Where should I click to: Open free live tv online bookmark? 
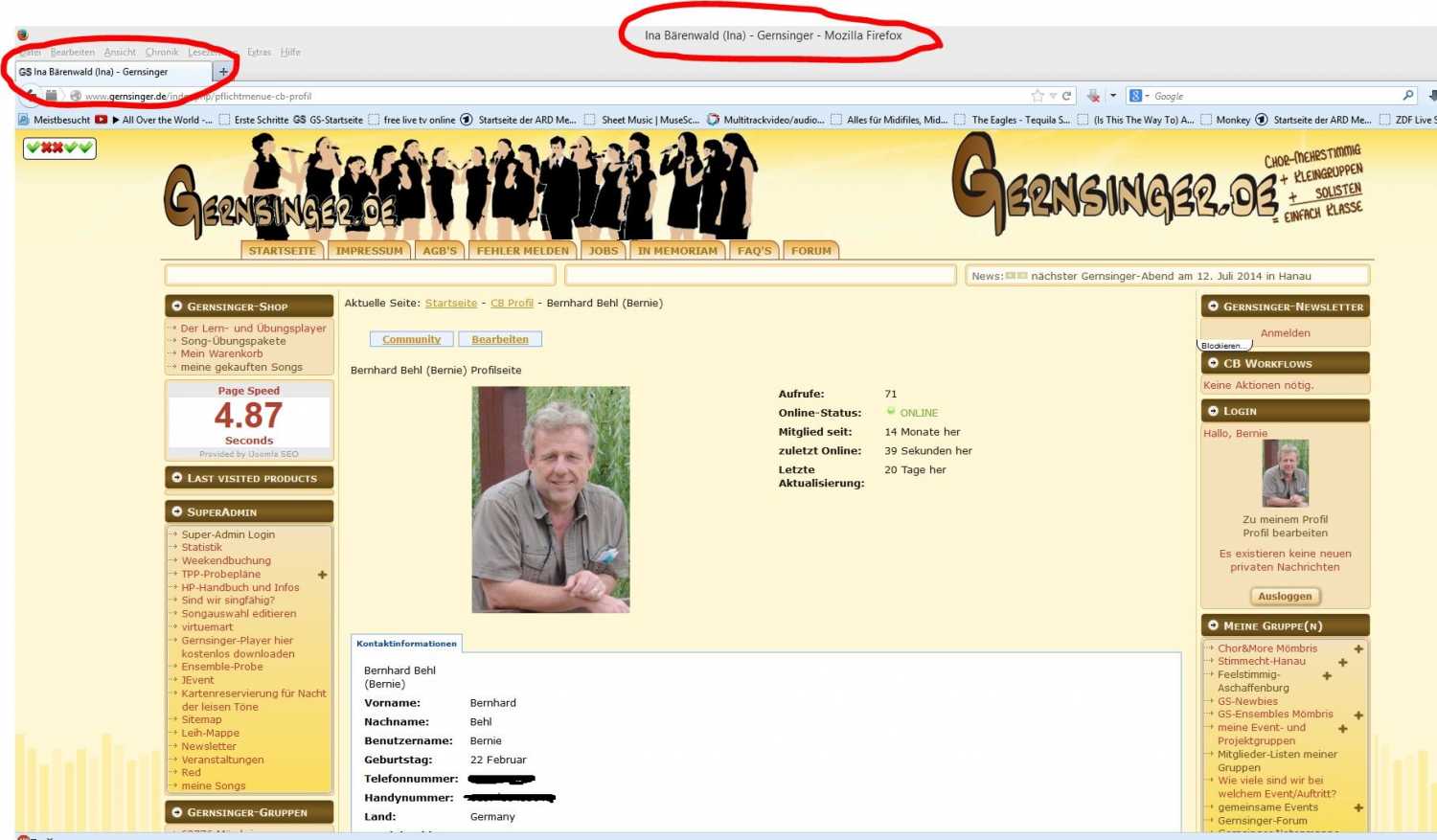(x=411, y=120)
